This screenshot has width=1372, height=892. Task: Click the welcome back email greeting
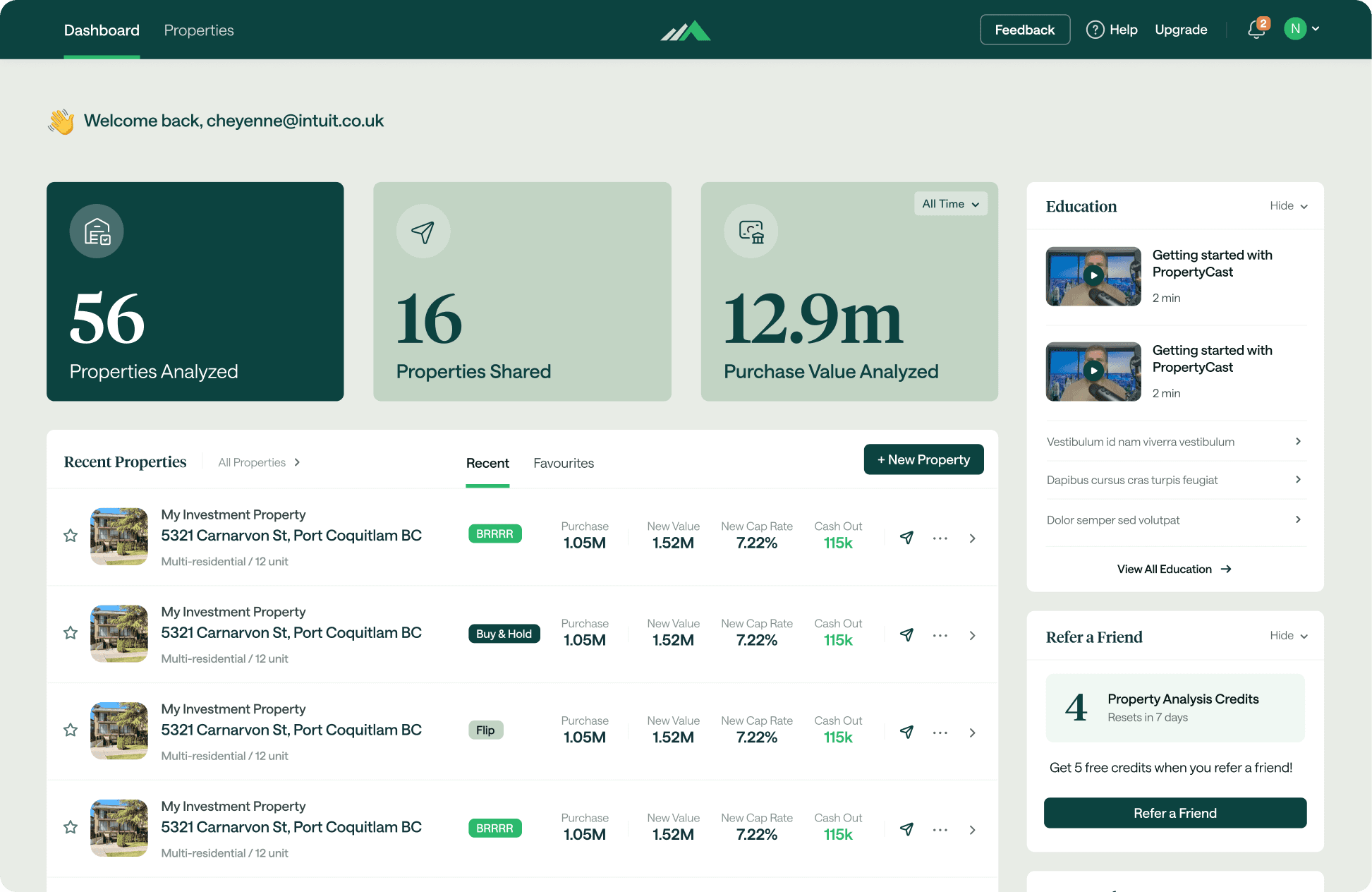point(233,121)
